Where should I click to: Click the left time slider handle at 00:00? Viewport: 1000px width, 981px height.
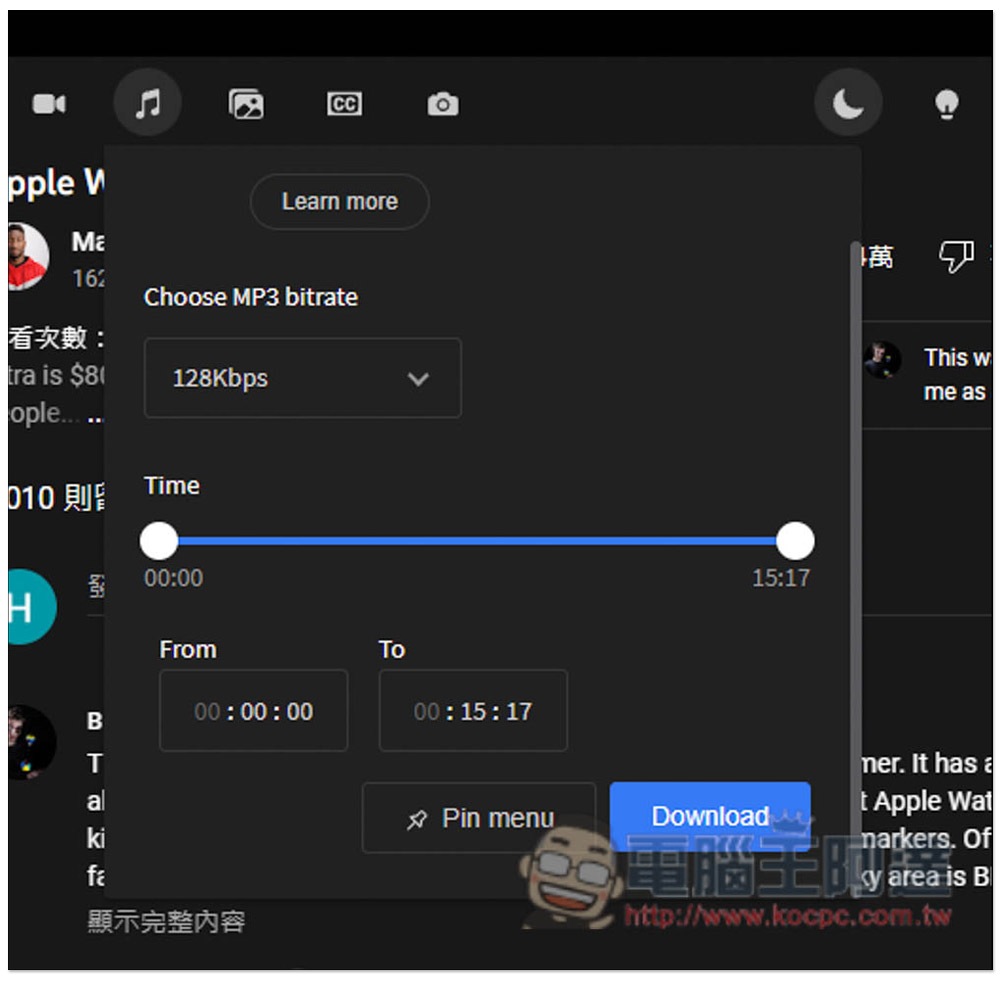click(x=159, y=541)
